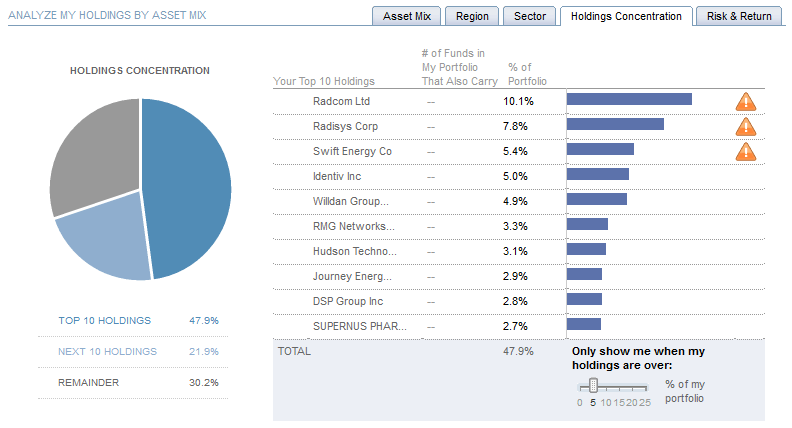This screenshot has width=792, height=428.
Task: Select the Willdan Group holding
Action: tap(344, 201)
